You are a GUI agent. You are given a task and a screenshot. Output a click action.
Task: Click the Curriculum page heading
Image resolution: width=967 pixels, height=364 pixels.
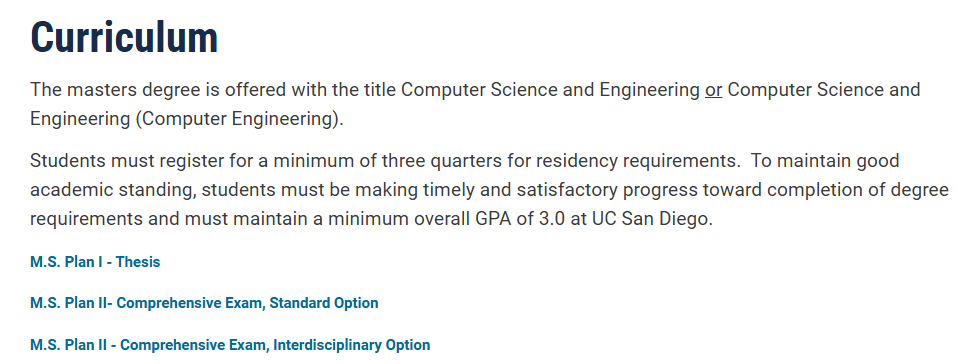pos(124,37)
